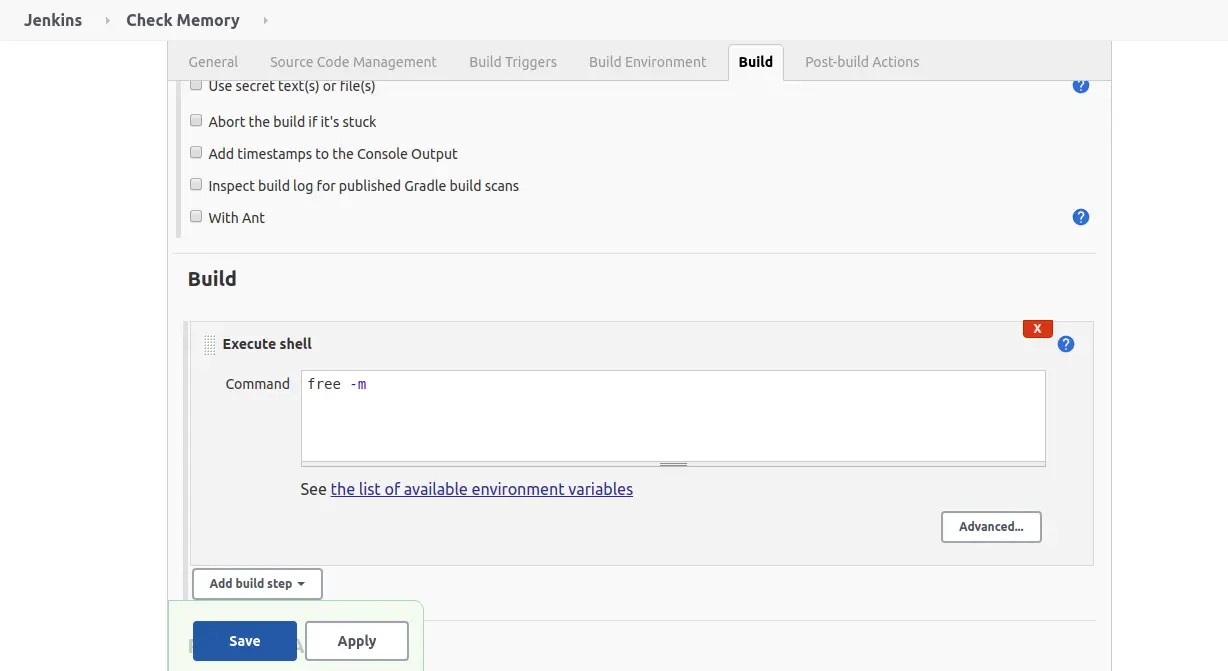Delete the Execute shell build step
Image resolution: width=1228 pixels, height=671 pixels.
tap(1037, 329)
